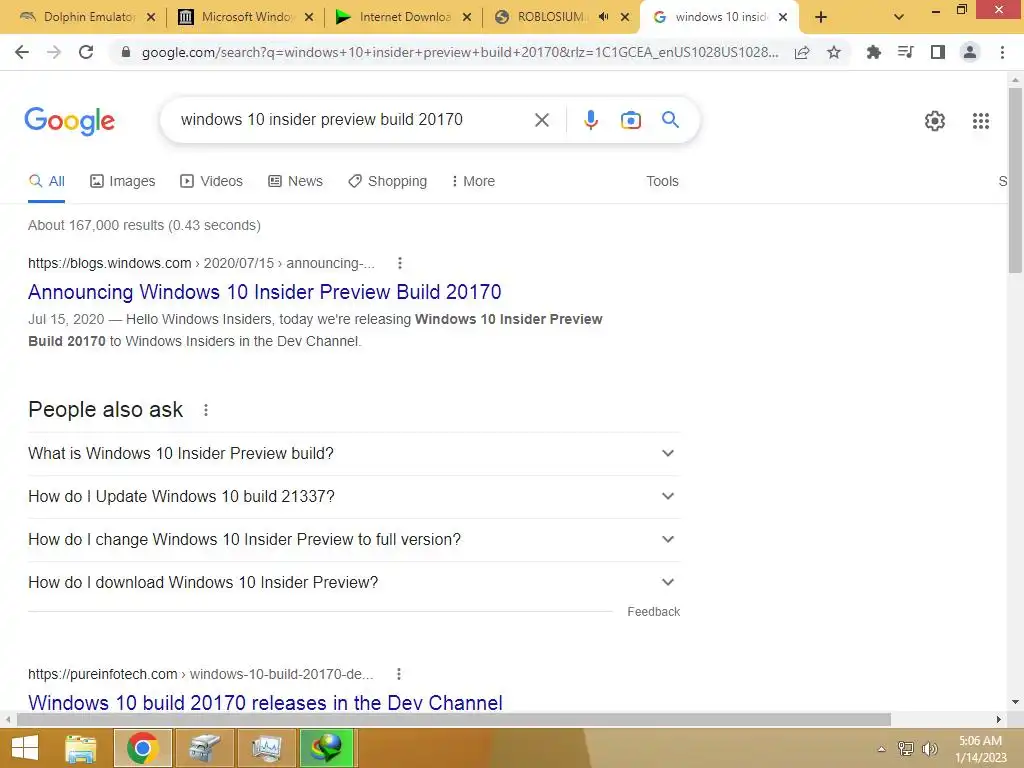Image resolution: width=1024 pixels, height=768 pixels.
Task: Click the forward navigation arrow
Action: [54, 52]
